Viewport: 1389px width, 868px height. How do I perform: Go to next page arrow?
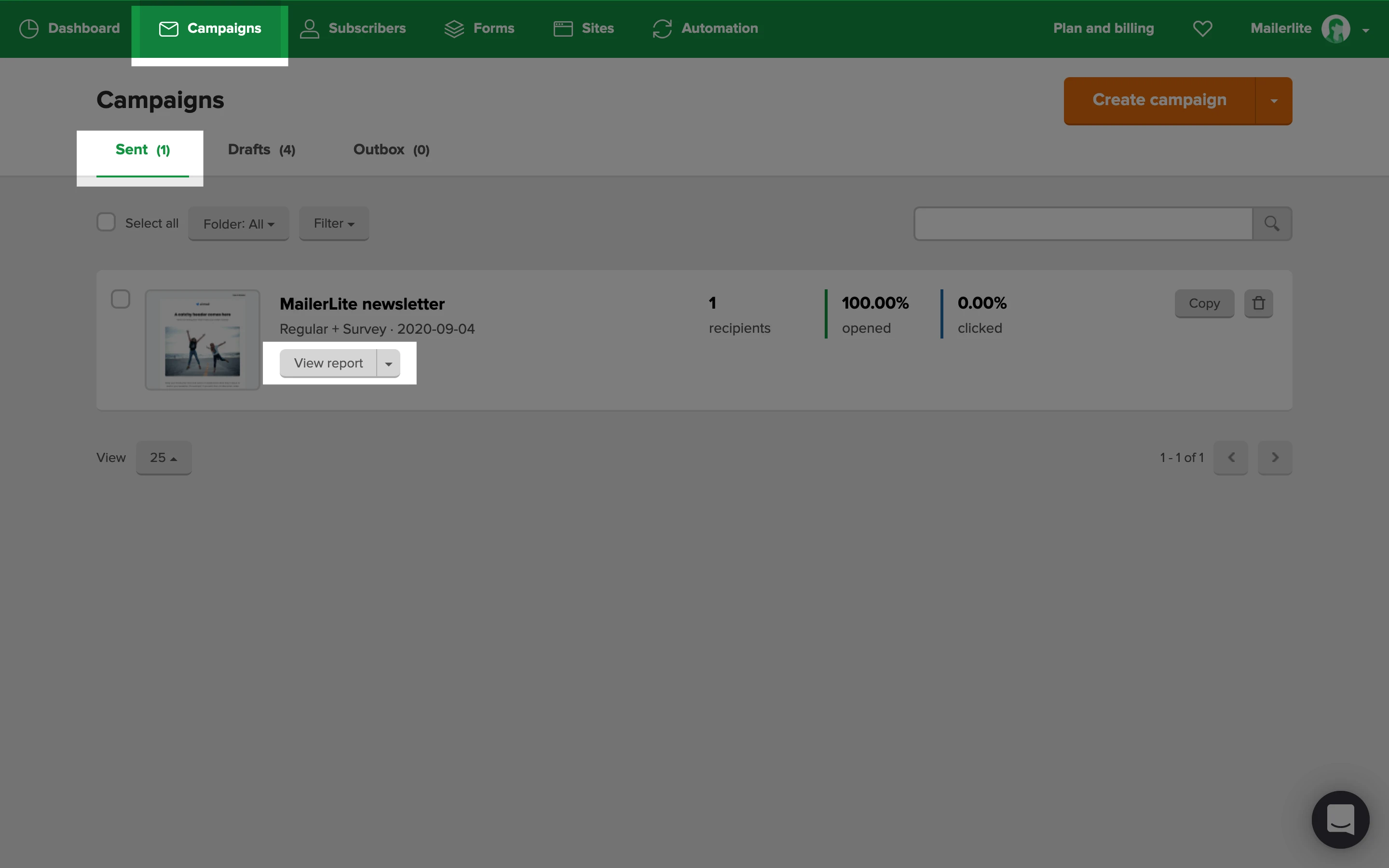[x=1275, y=458]
